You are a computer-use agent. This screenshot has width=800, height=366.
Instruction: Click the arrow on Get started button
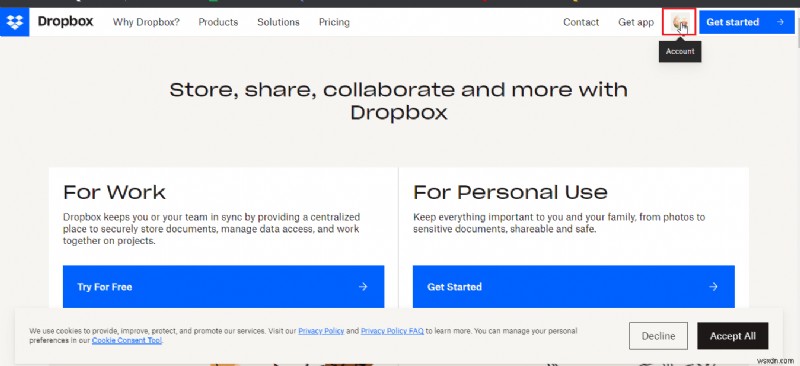click(780, 22)
